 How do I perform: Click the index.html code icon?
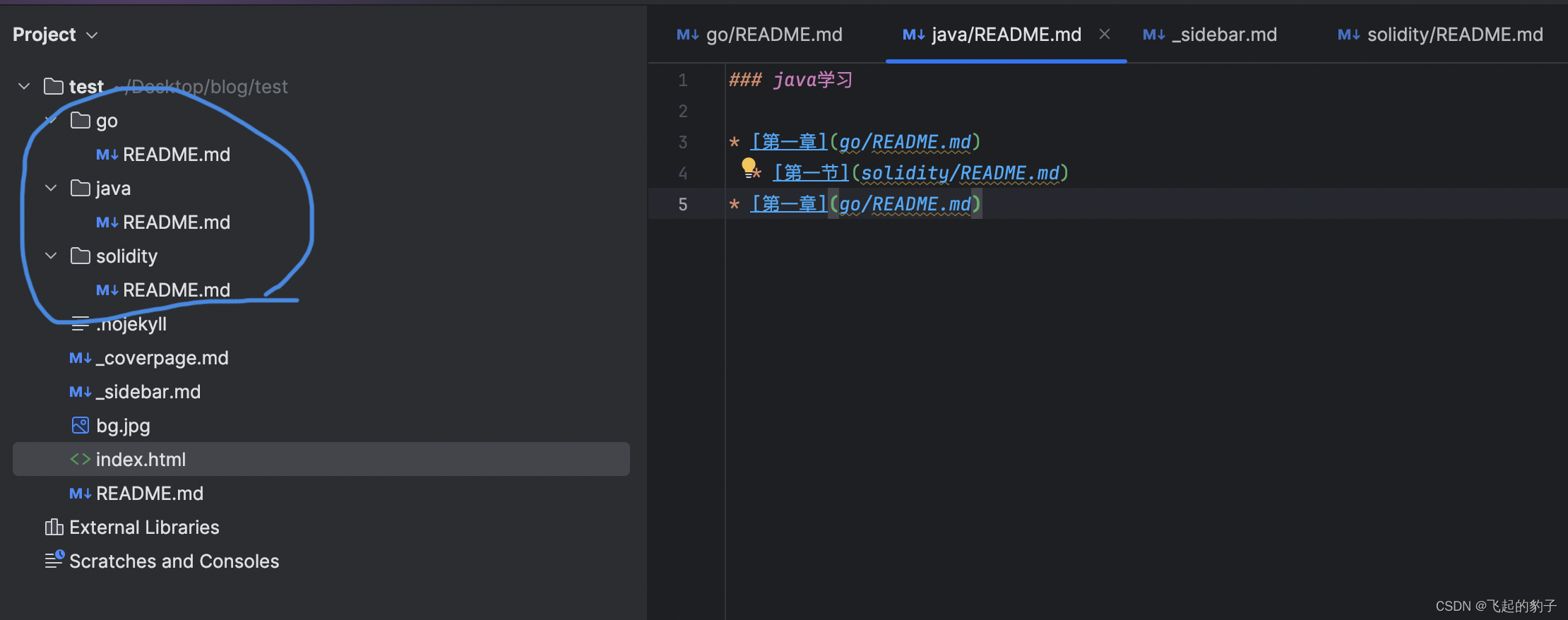[81, 460]
